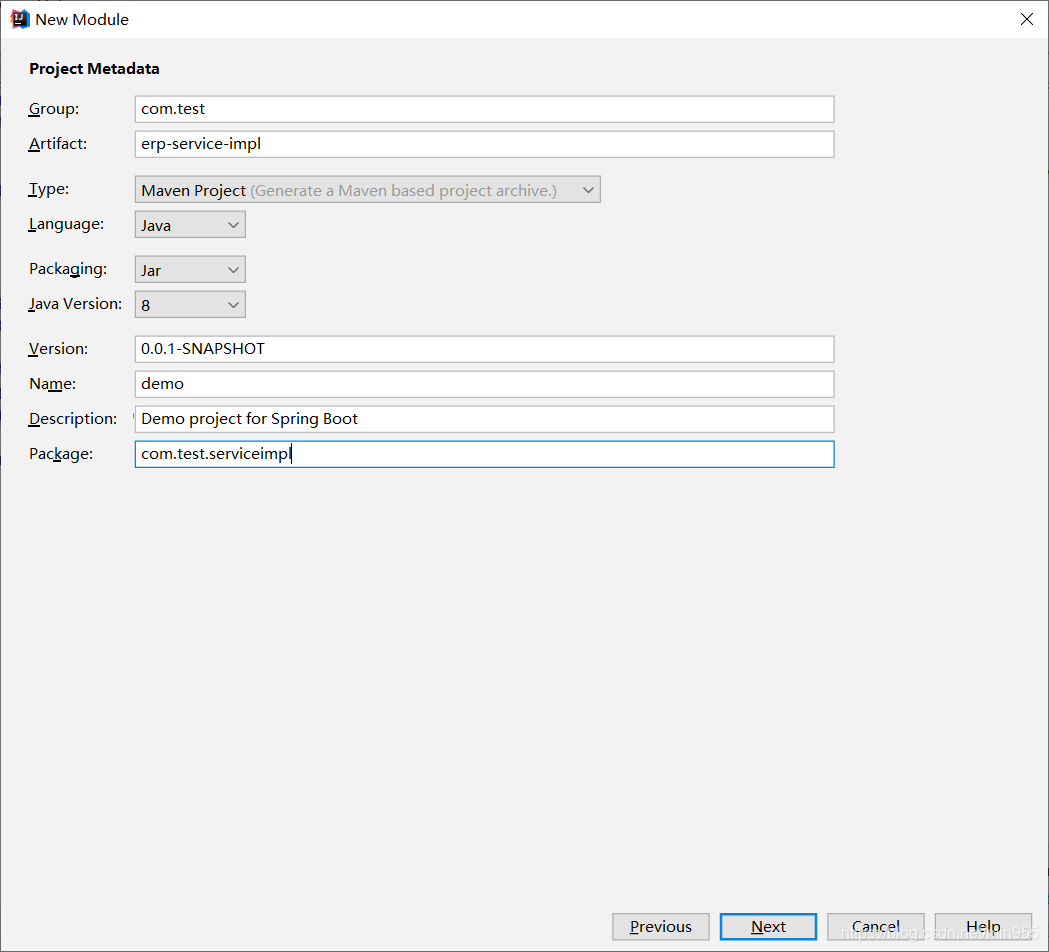
Task: Open the Type dropdown showing Maven Project
Action: pyautogui.click(x=367, y=190)
